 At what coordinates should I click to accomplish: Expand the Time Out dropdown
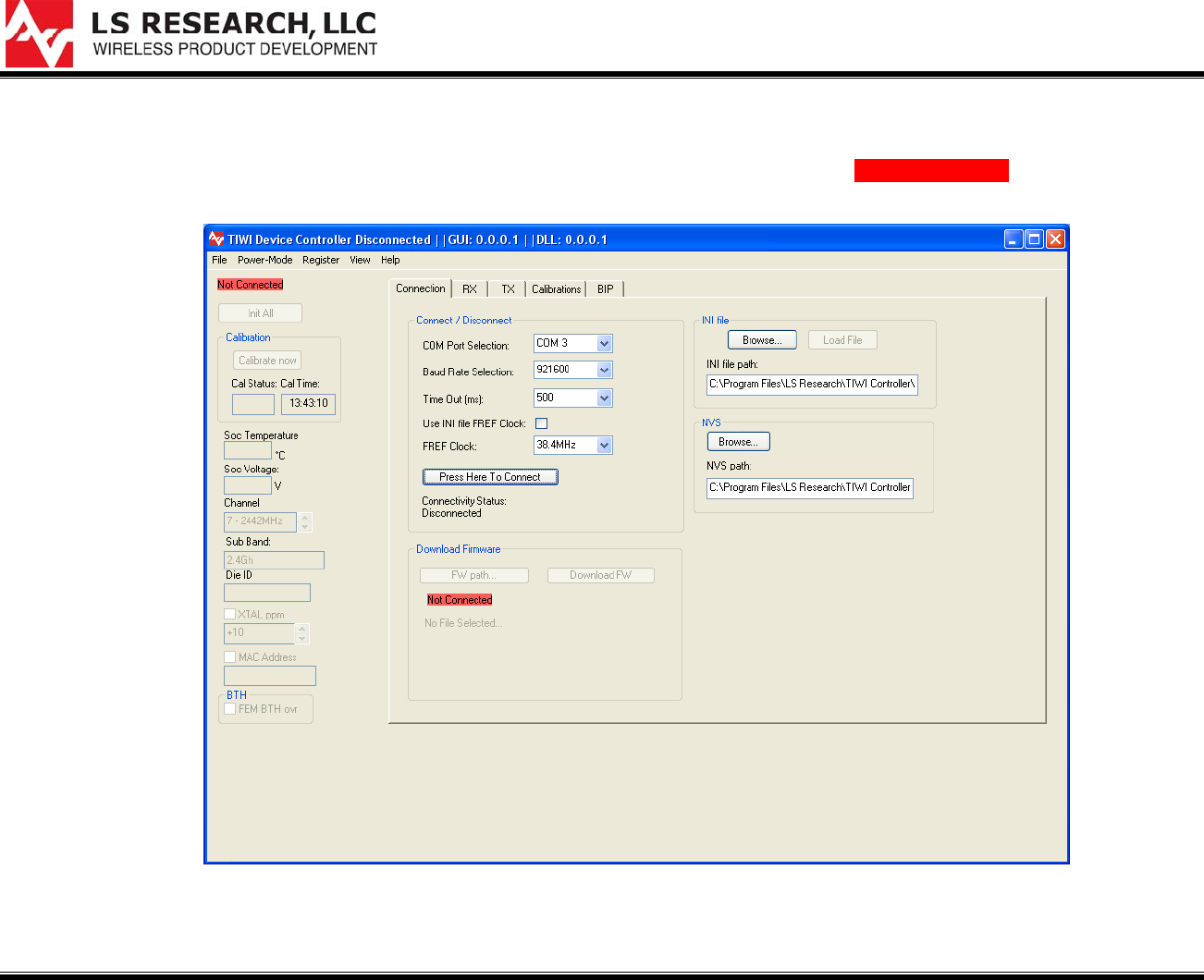click(604, 398)
